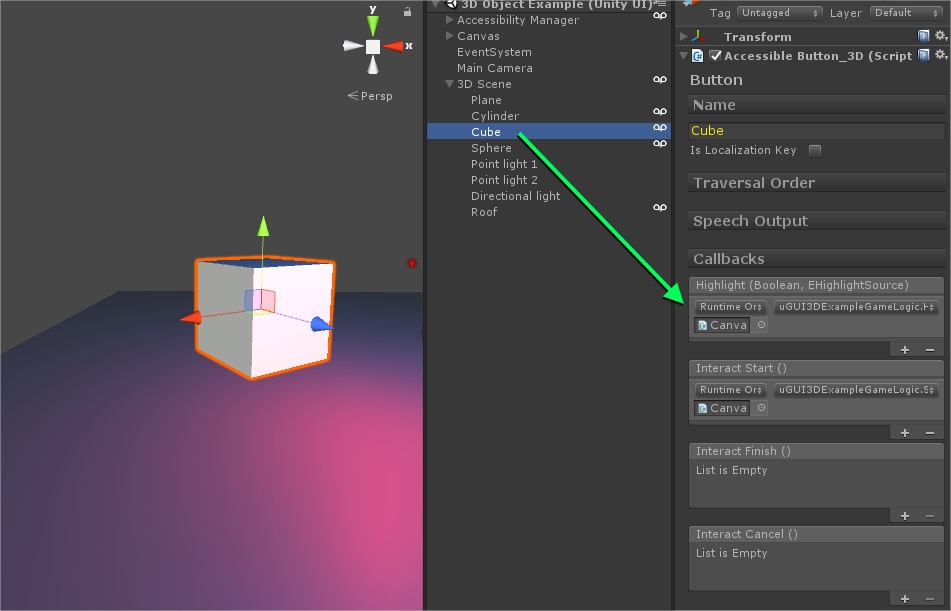Click the accessibility icon beside Roof
951x611 pixels.
point(660,208)
